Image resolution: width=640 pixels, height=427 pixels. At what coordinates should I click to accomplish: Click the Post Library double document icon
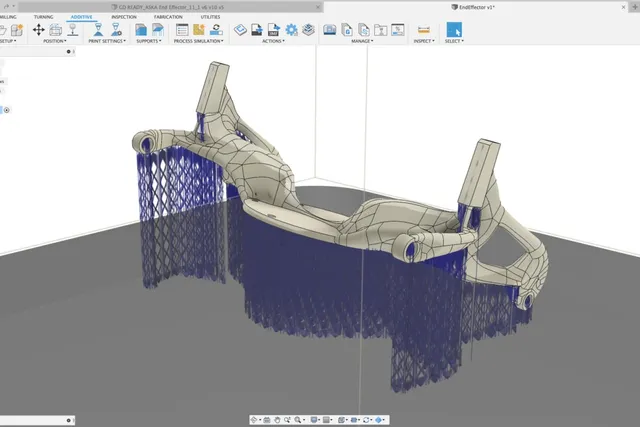coord(364,30)
